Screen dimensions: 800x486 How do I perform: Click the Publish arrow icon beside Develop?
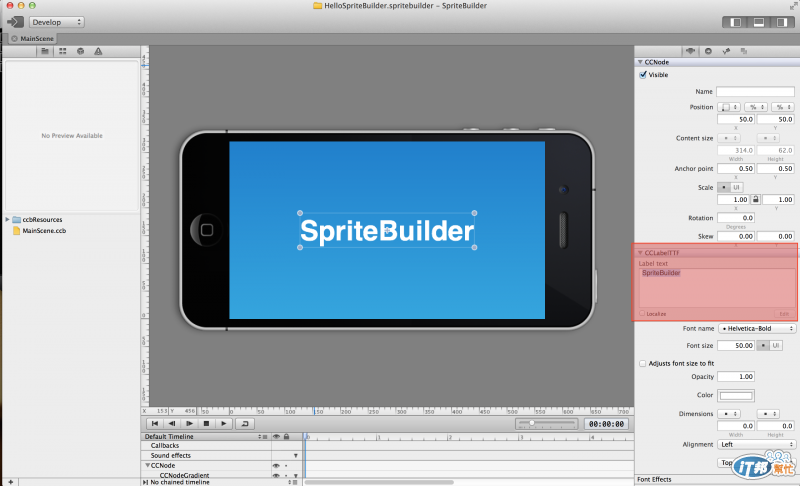pos(15,22)
